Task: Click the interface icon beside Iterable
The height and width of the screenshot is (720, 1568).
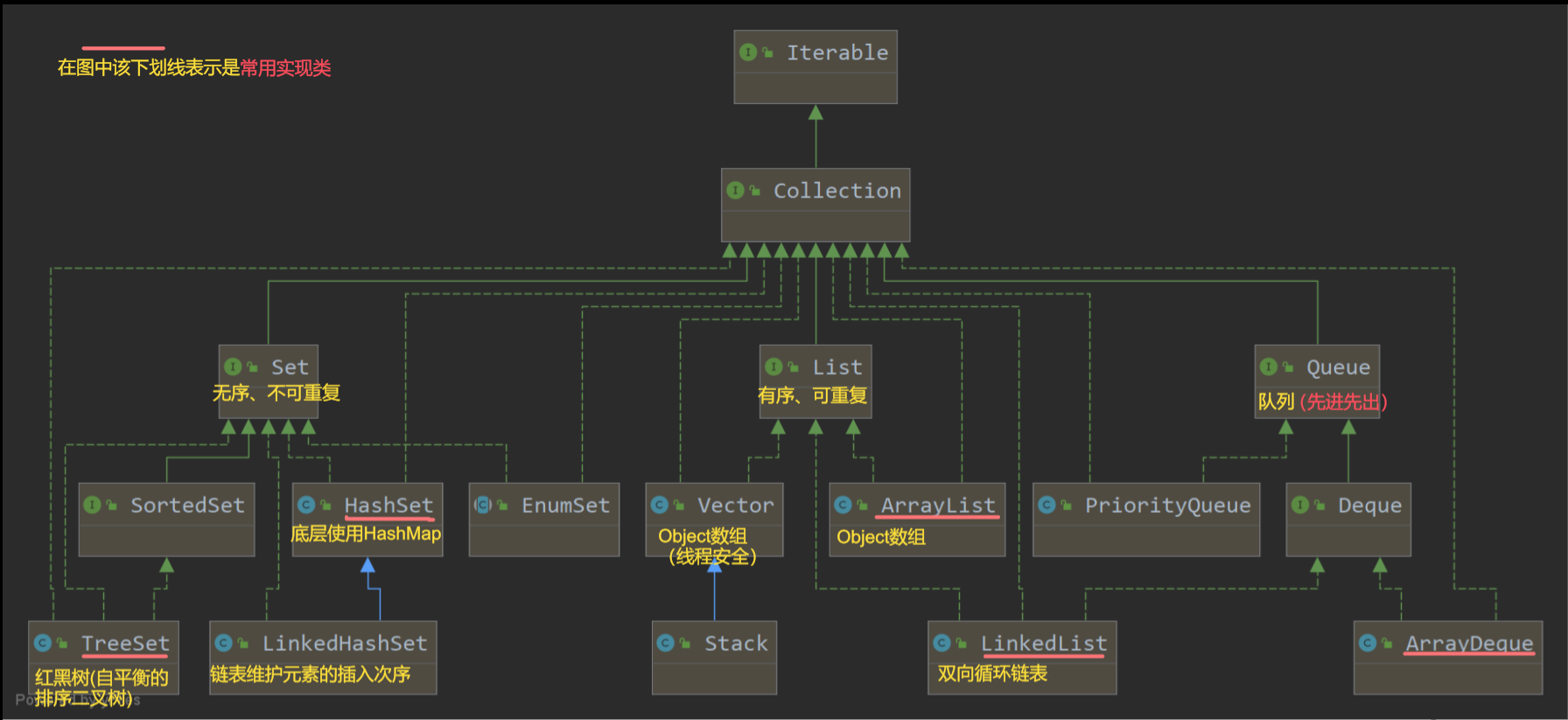Action: (x=748, y=52)
